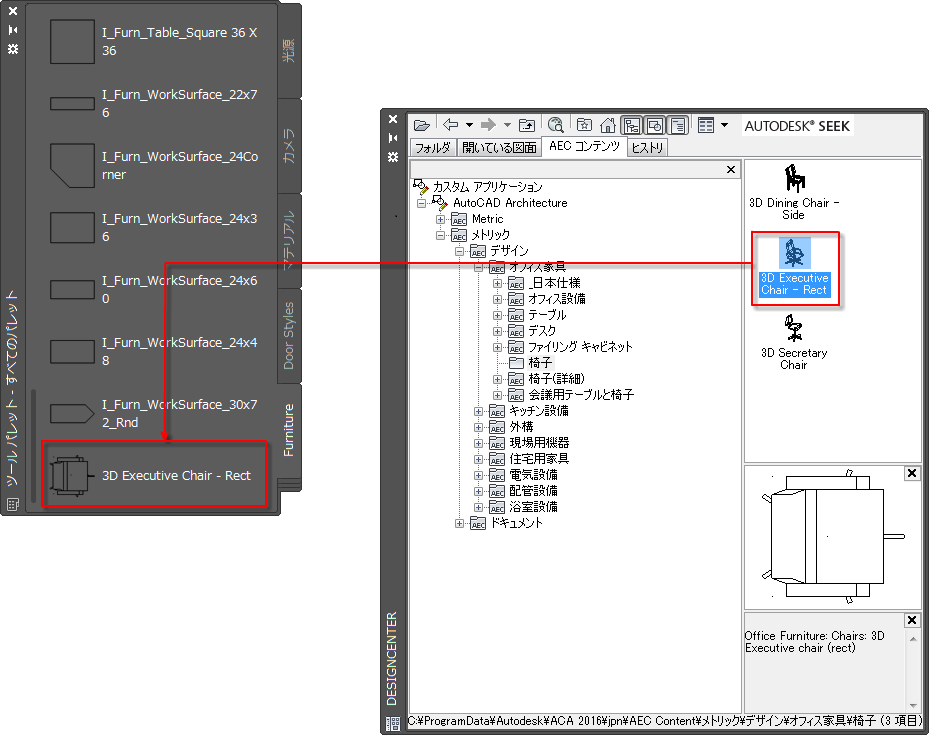Select I_Furn_WorkSurface_30x72_Rnd tool
The height and width of the screenshot is (748, 943).
154,414
